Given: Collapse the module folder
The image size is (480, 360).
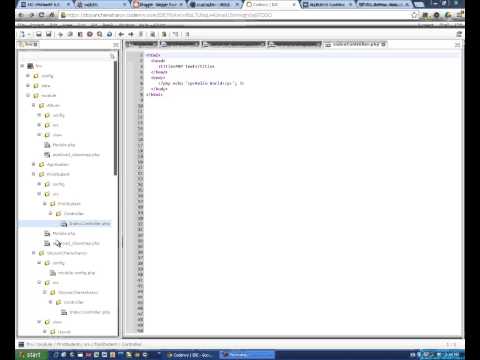Looking at the screenshot, I should pyautogui.click(x=28, y=96).
